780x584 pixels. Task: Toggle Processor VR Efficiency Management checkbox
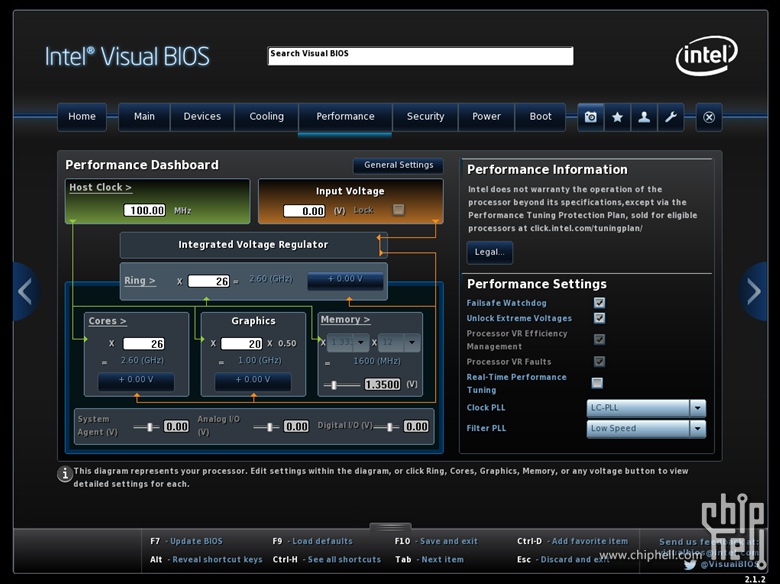coord(599,339)
